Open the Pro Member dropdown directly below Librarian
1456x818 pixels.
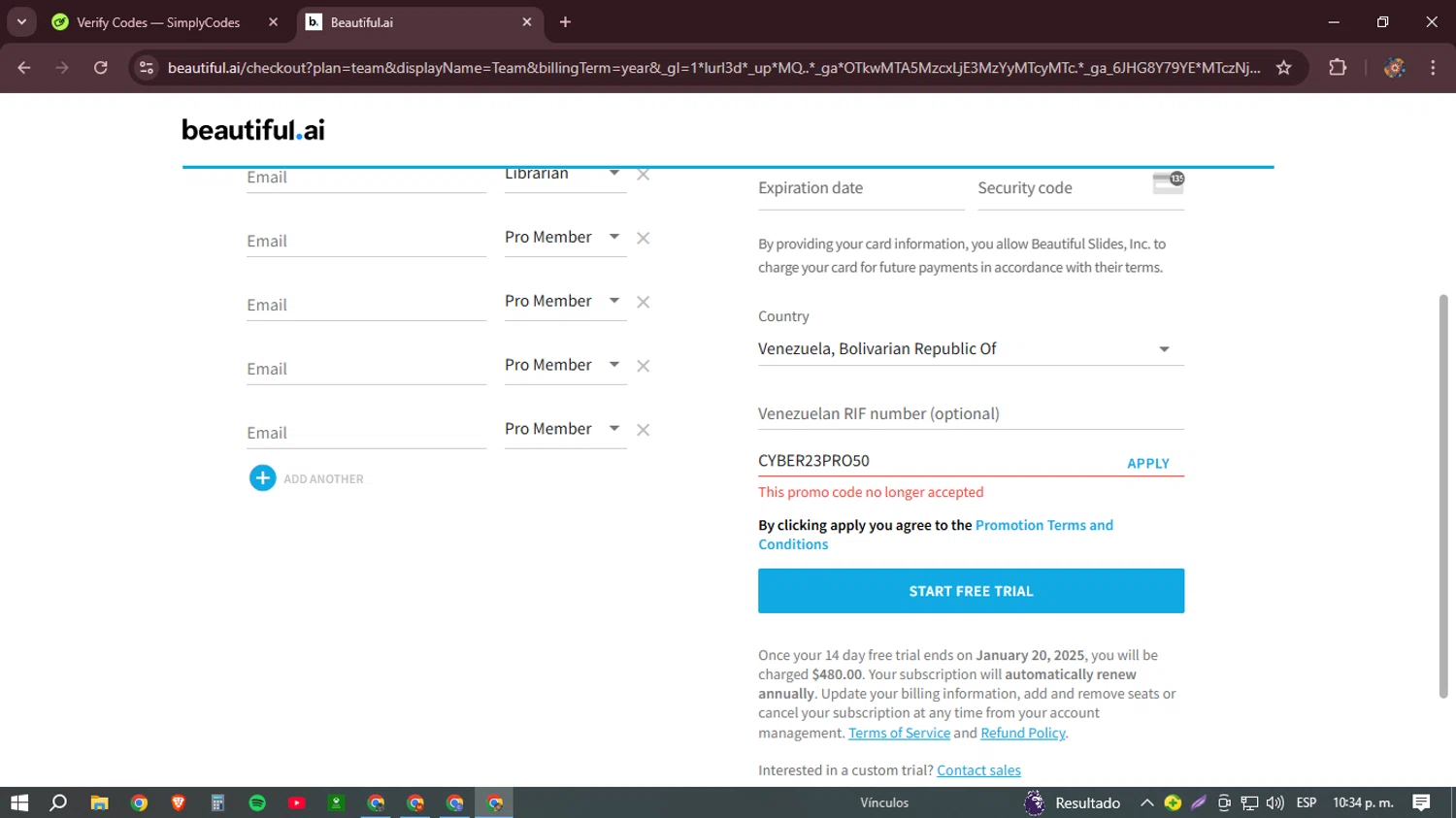tap(565, 238)
